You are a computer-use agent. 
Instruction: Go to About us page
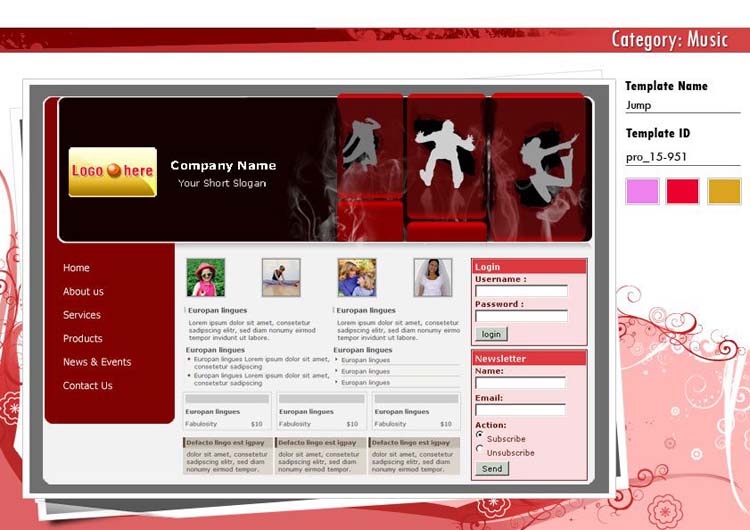point(83,292)
